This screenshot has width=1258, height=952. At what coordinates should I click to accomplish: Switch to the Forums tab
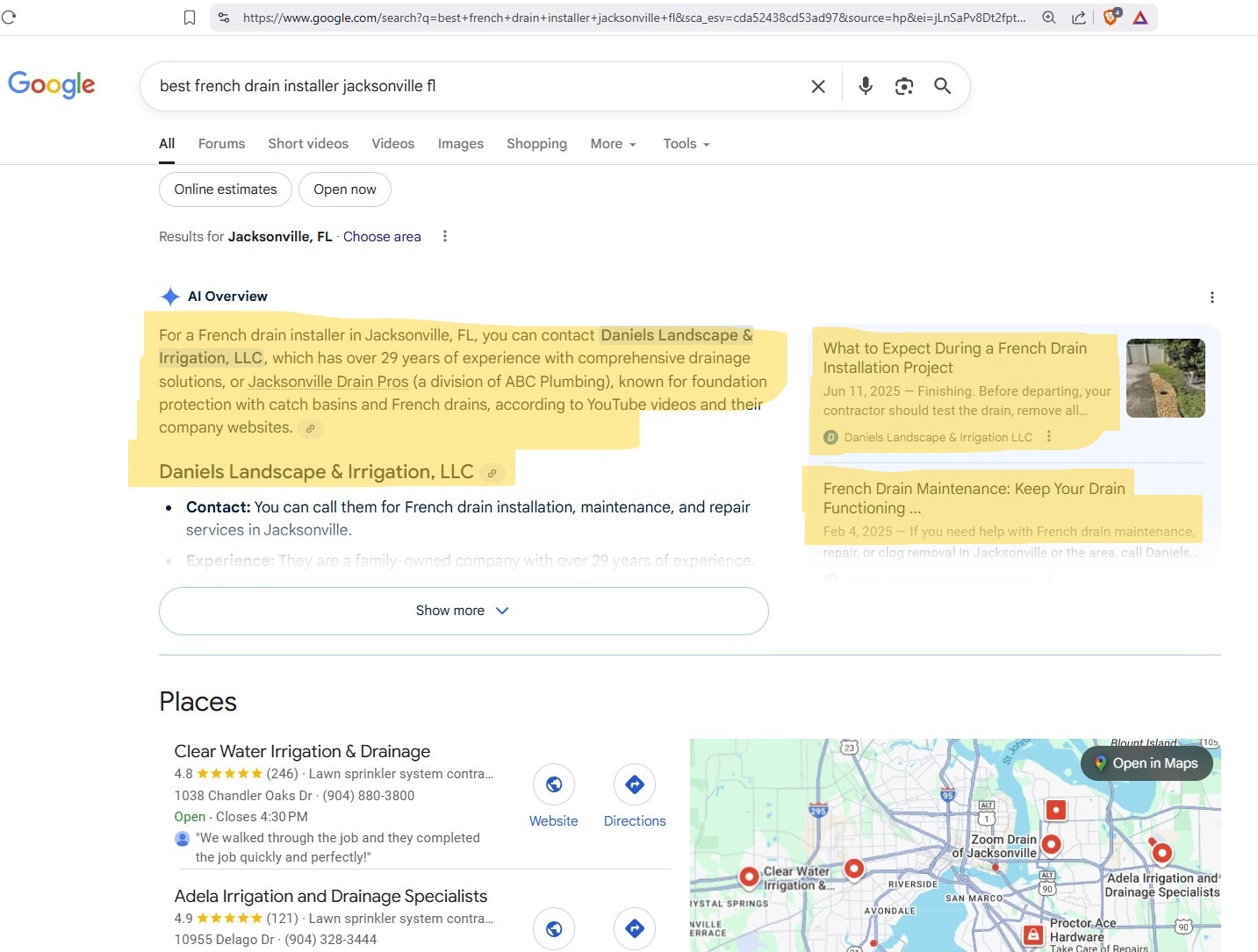[x=221, y=144]
